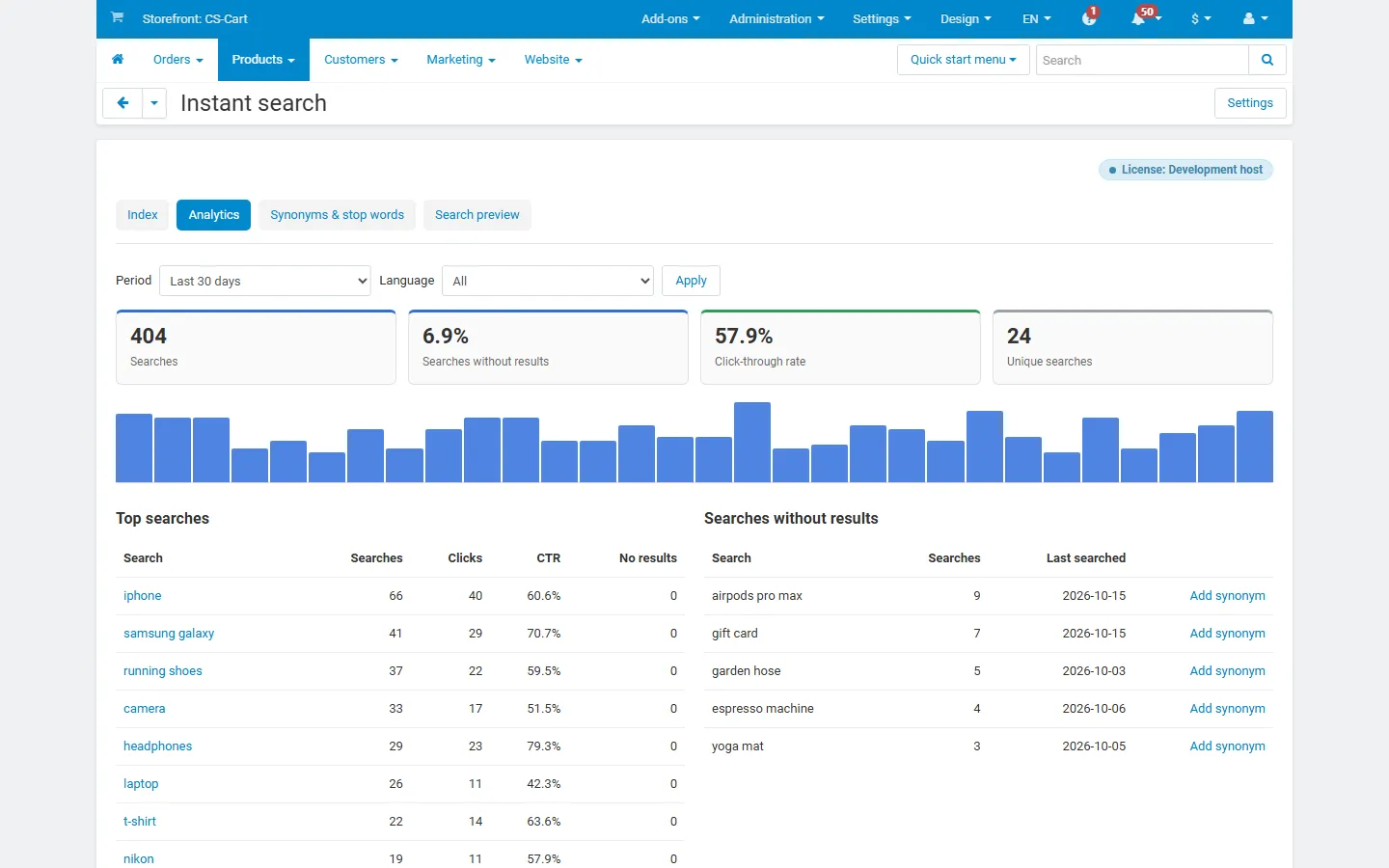
Task: Open the user account icon menu
Action: [x=1255, y=18]
